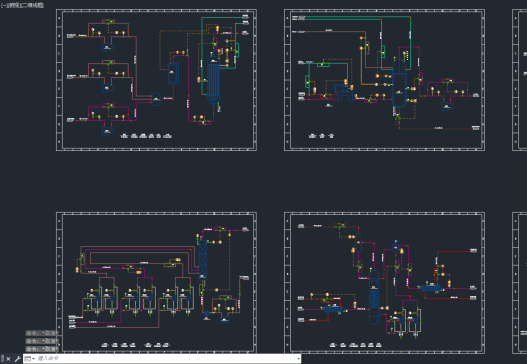This screenshot has height=364, width=527.
Task: Pick blue vertical tube reactor in top-left sheet
Action: 213,81
